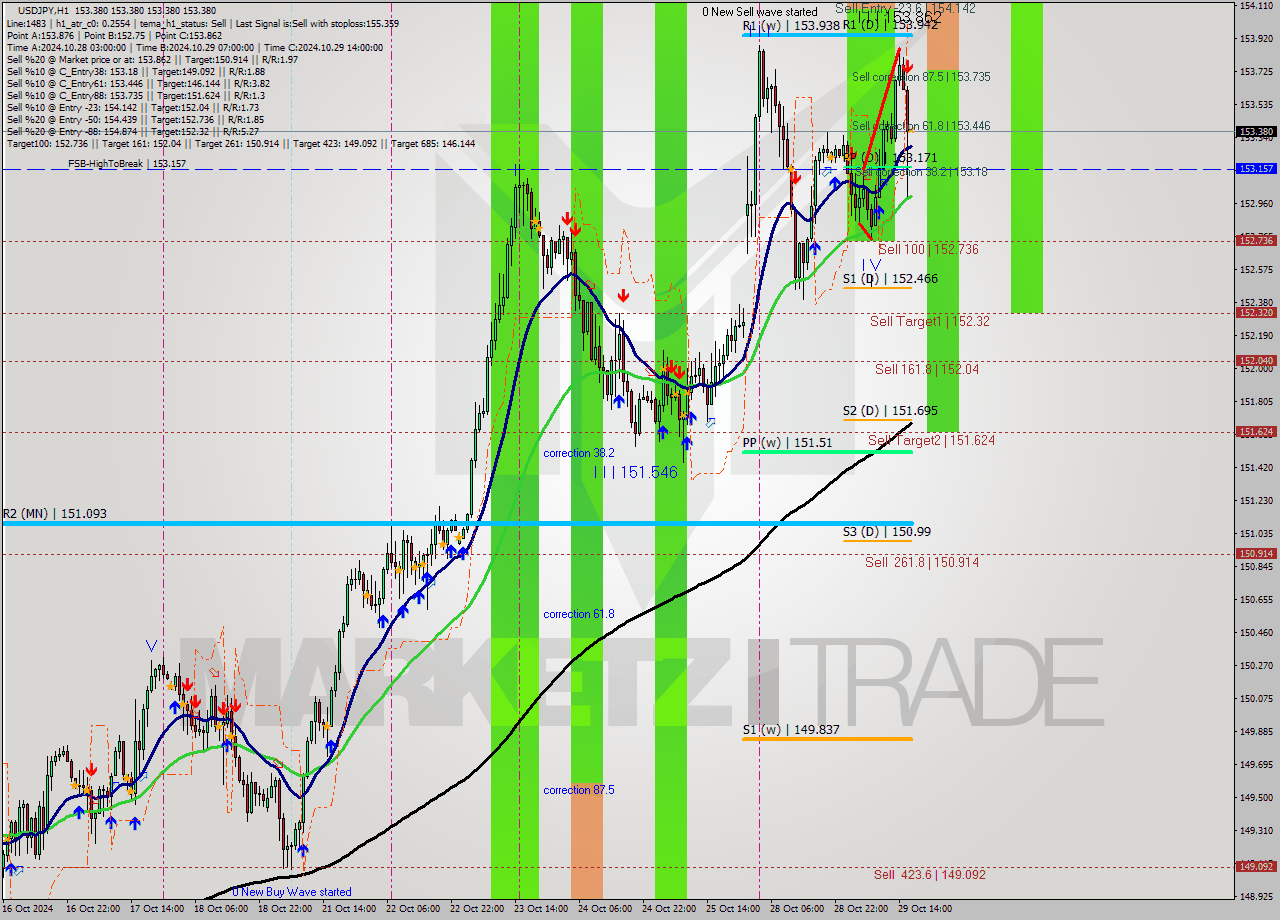Screen dimensions: 1280x920
Task: Click the red 152.320 price axis tag
Action: point(1256,313)
